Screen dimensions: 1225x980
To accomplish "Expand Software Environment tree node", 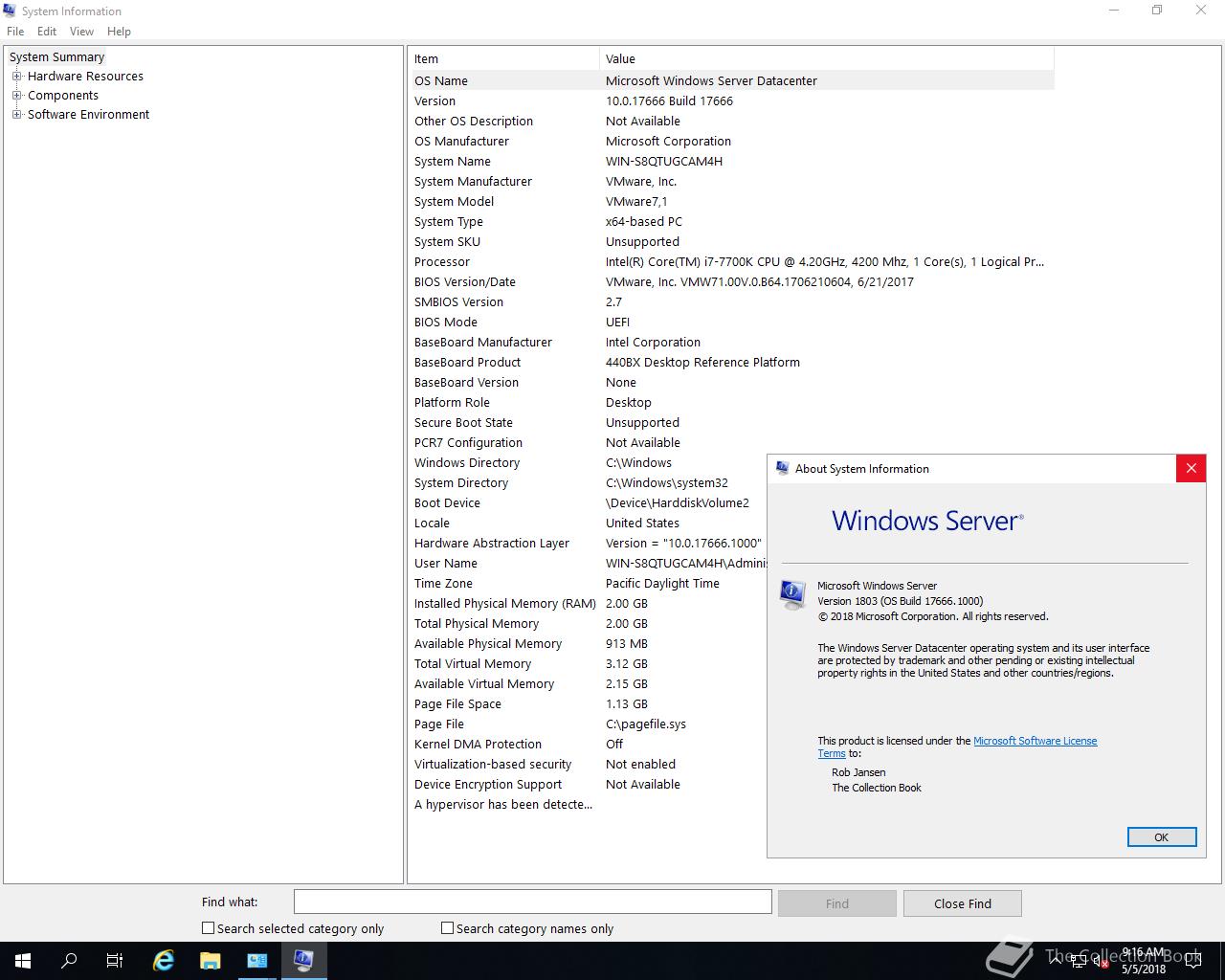I will (16, 114).
